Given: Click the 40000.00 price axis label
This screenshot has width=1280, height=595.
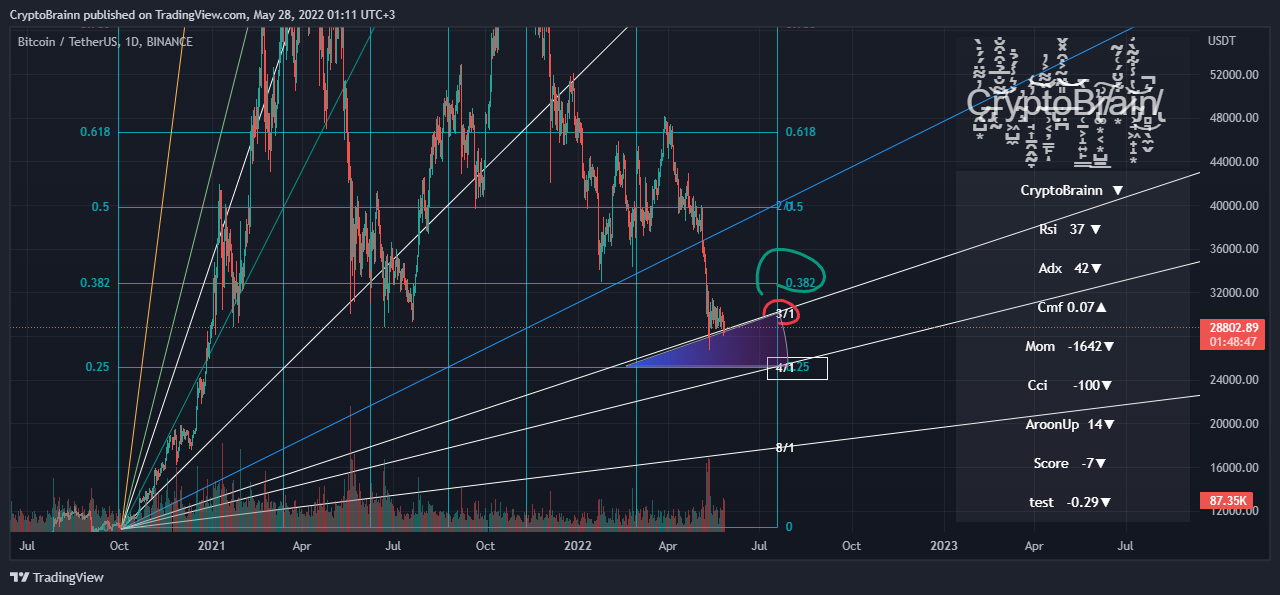Looking at the screenshot, I should point(1232,206).
